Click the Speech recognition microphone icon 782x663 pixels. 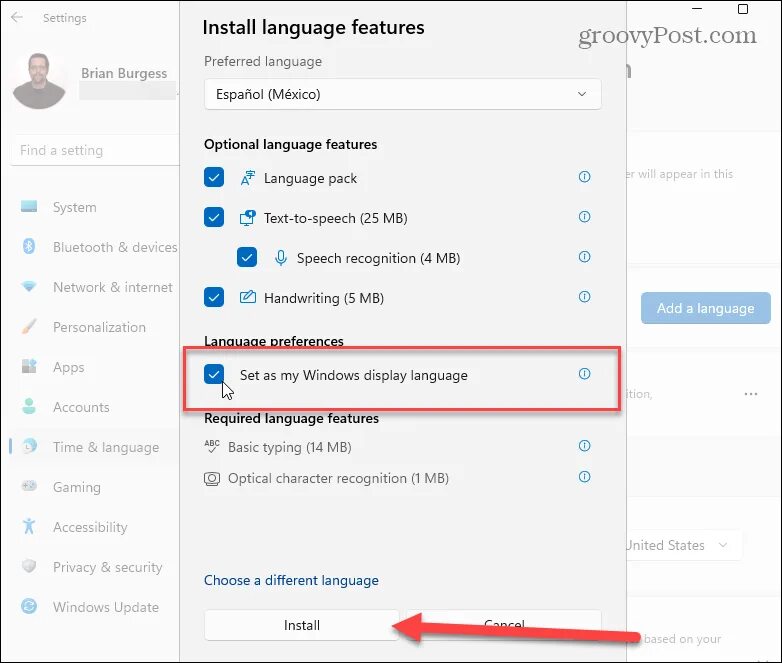point(281,258)
